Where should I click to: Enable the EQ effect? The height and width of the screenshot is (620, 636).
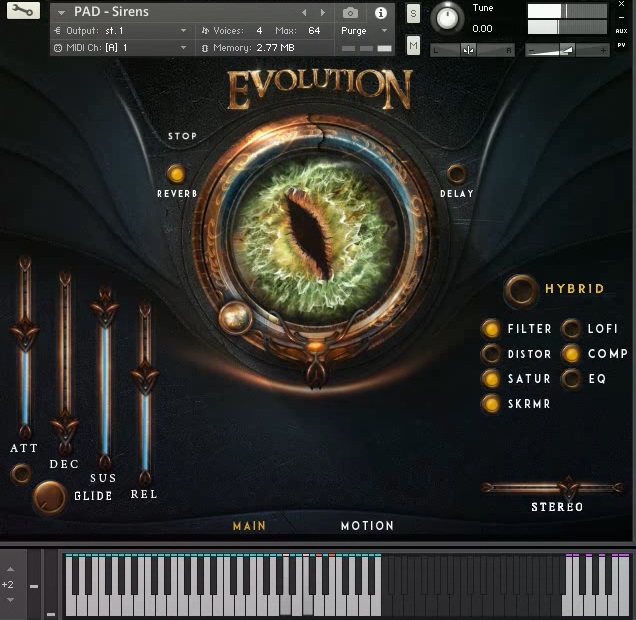572,379
